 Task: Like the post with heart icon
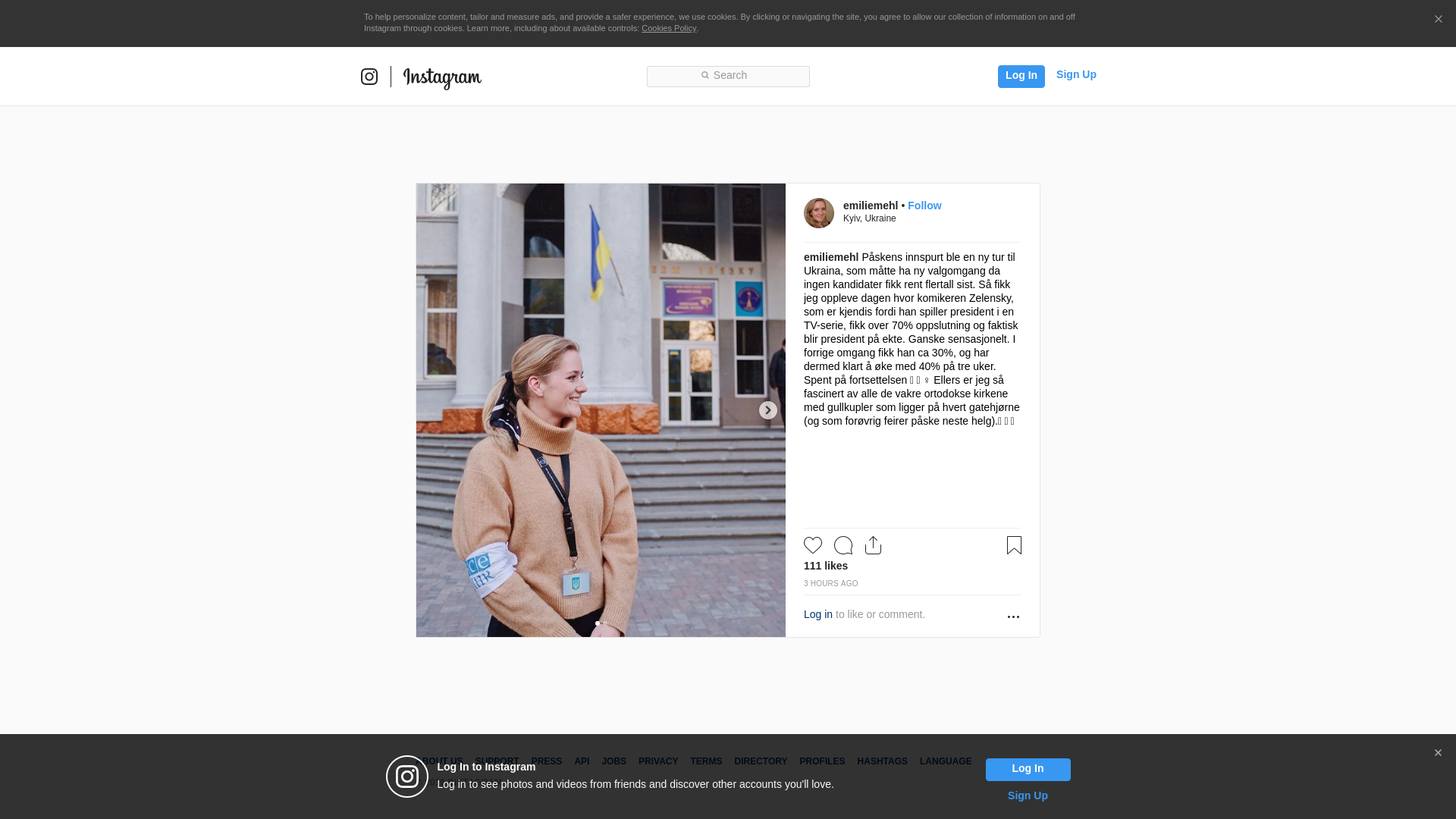tap(813, 545)
